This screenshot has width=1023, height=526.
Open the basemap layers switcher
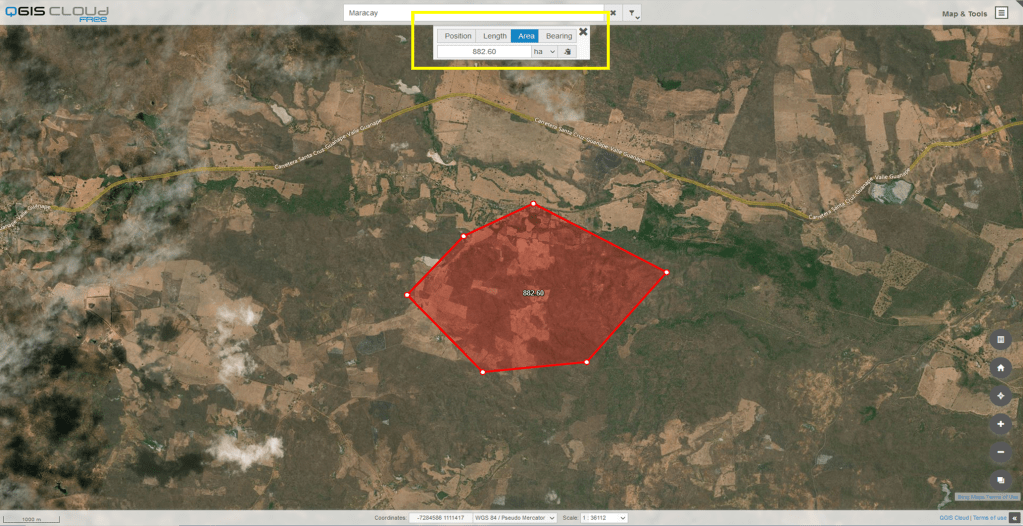coord(1001,480)
